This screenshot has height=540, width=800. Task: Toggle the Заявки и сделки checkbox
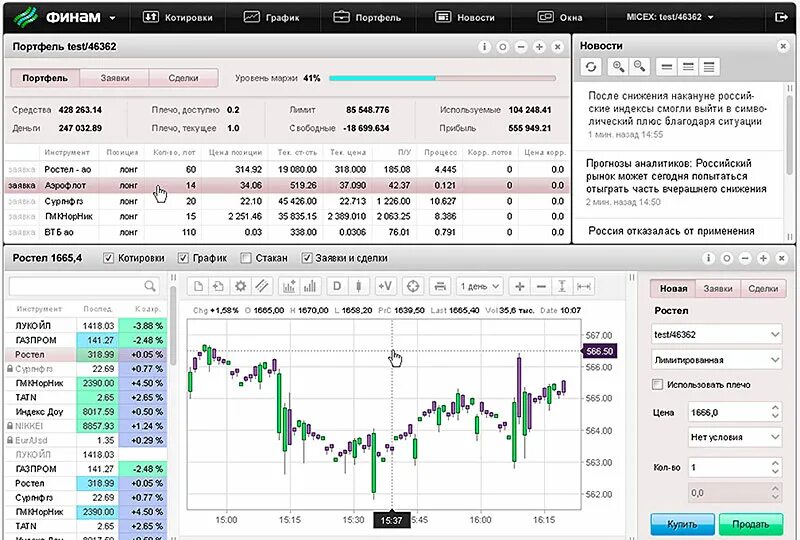point(306,258)
